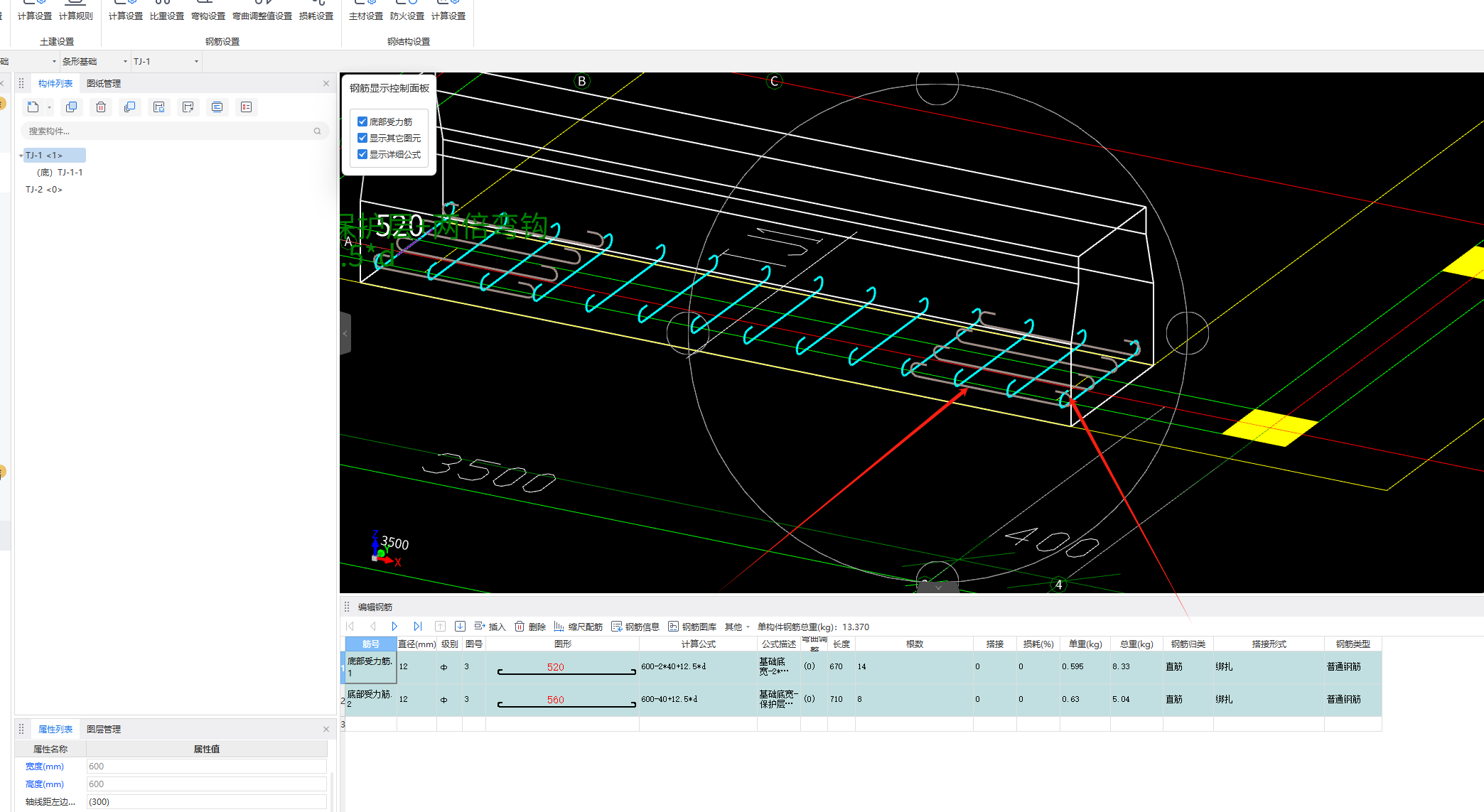Move rebar row down icon
The image size is (1484, 812).
pyautogui.click(x=460, y=627)
